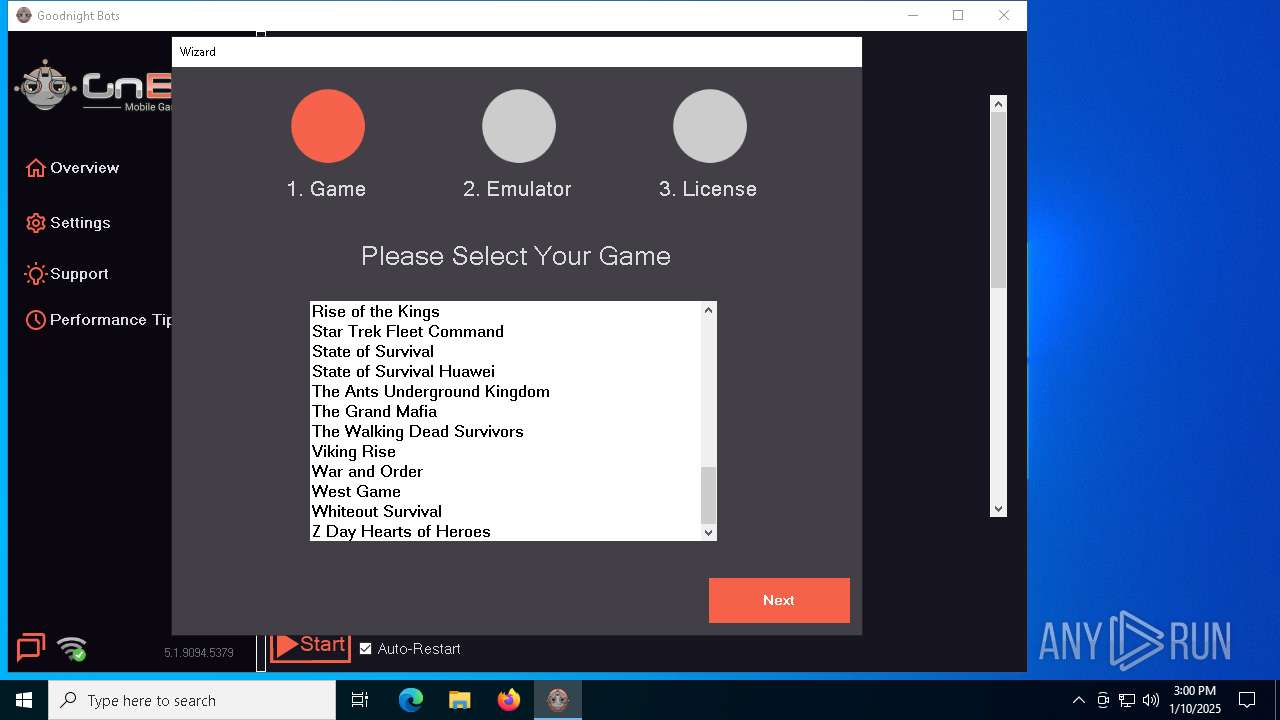This screenshot has height=720, width=1280.
Task: Click the Type here to search box
Action: click(x=192, y=700)
